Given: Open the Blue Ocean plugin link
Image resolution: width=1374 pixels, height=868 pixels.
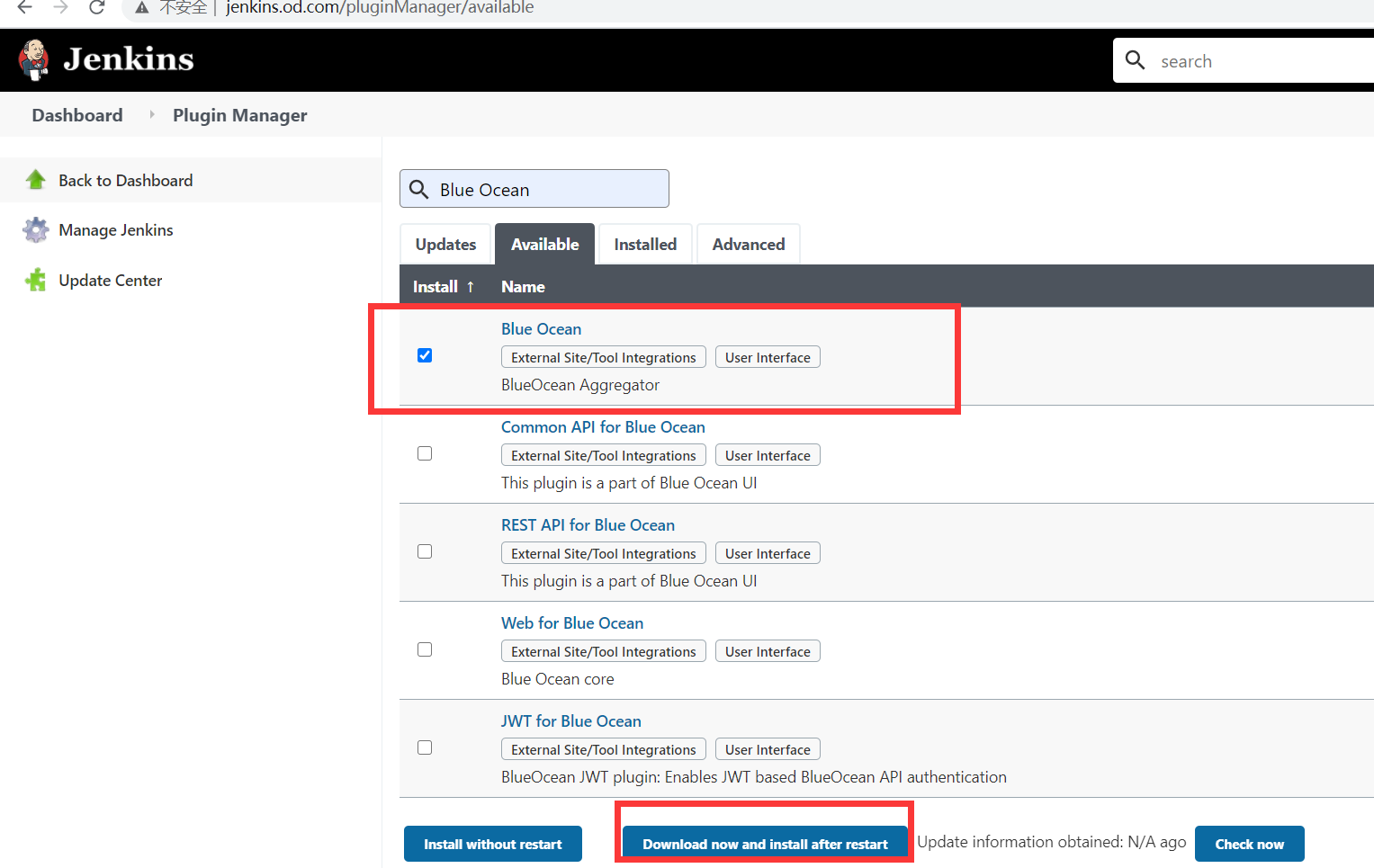Looking at the screenshot, I should [542, 328].
